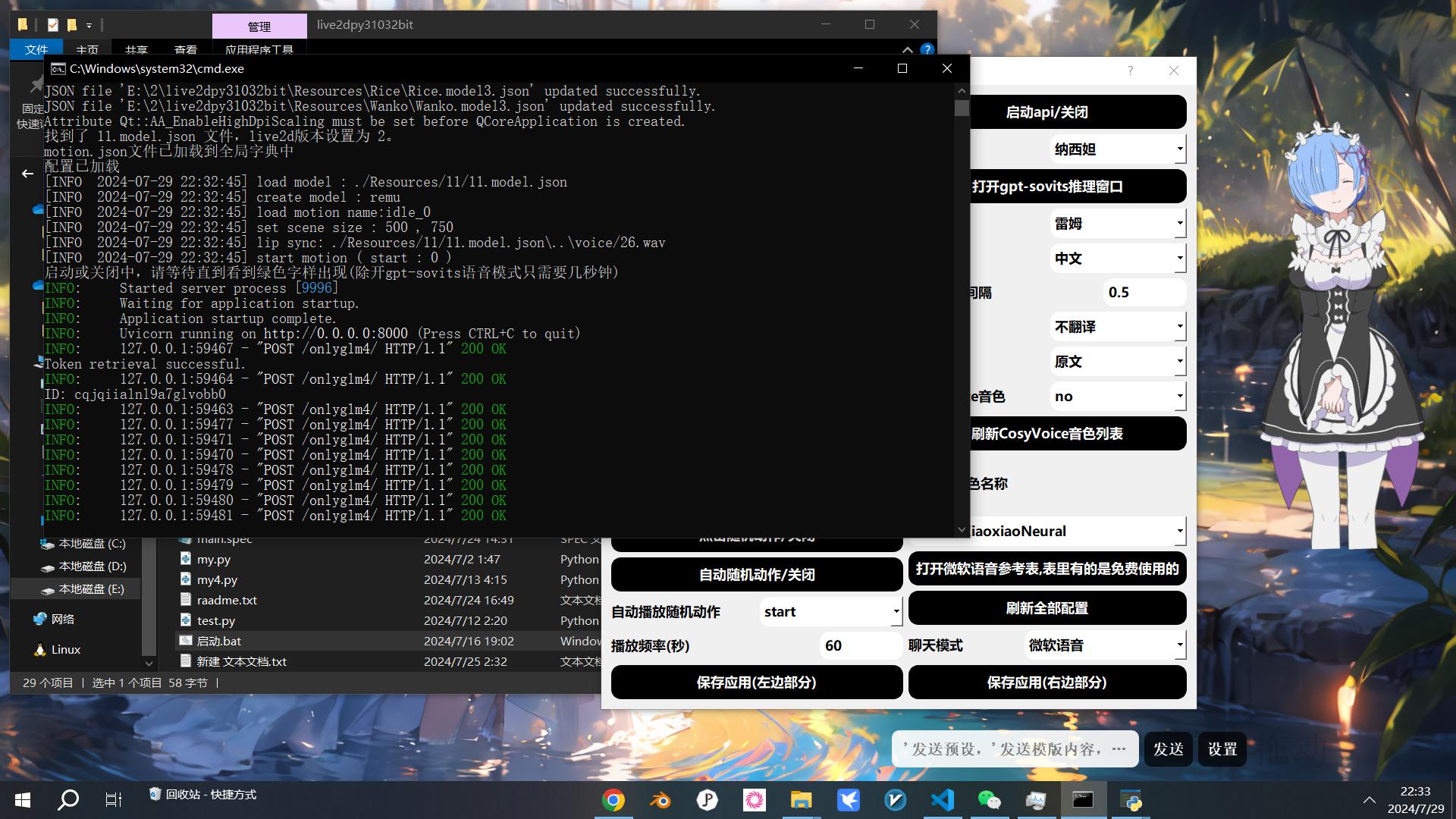Open WeChat from the taskbar
This screenshot has height=819, width=1456.
click(x=990, y=800)
